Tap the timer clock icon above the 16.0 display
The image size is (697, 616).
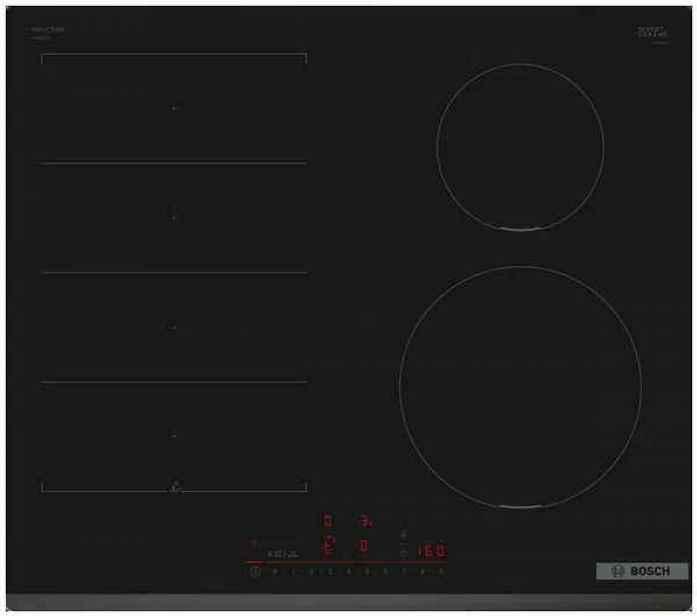(x=403, y=534)
